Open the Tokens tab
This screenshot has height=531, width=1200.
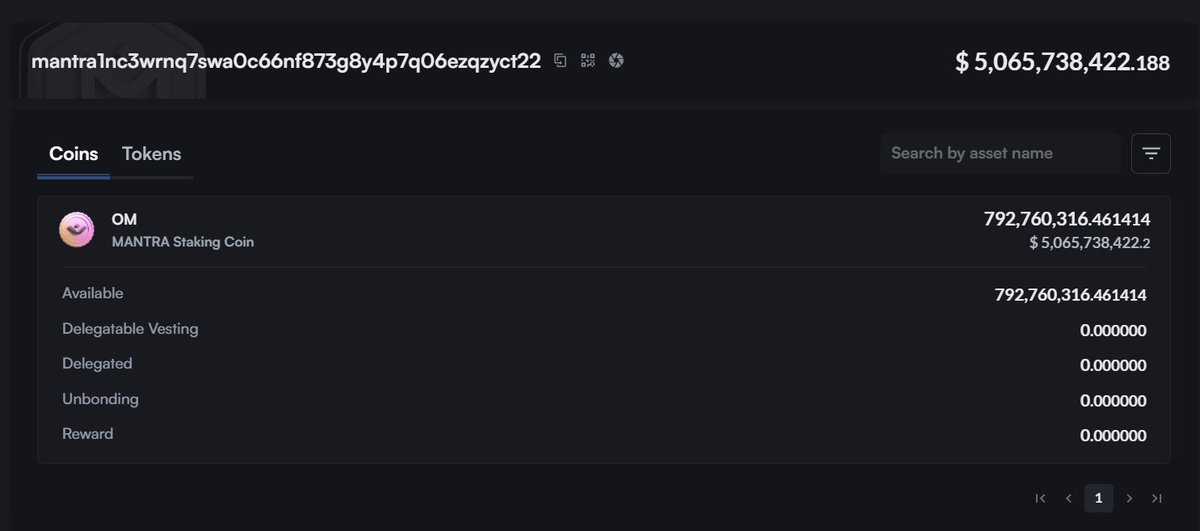[151, 154]
